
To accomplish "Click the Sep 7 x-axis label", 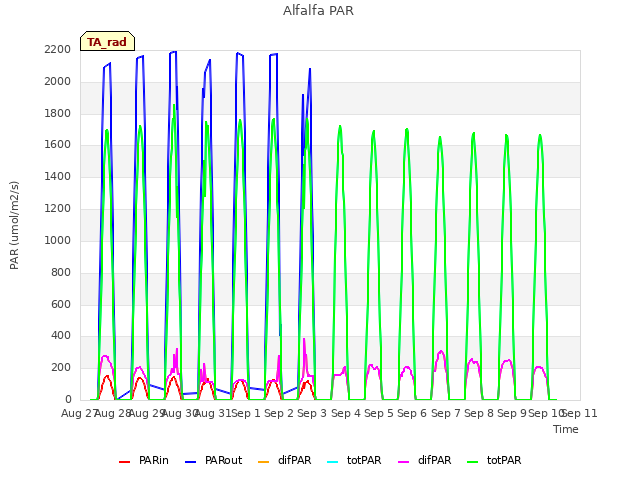I will [446, 413].
